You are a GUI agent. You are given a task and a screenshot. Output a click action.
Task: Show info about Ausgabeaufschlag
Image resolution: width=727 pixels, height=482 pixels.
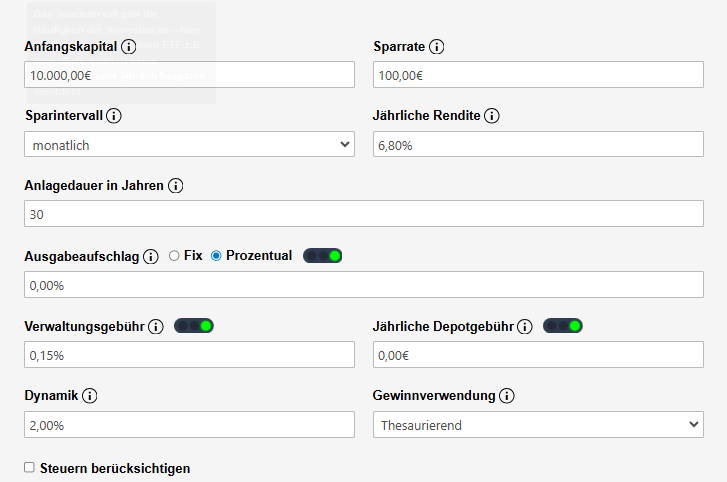[151, 256]
